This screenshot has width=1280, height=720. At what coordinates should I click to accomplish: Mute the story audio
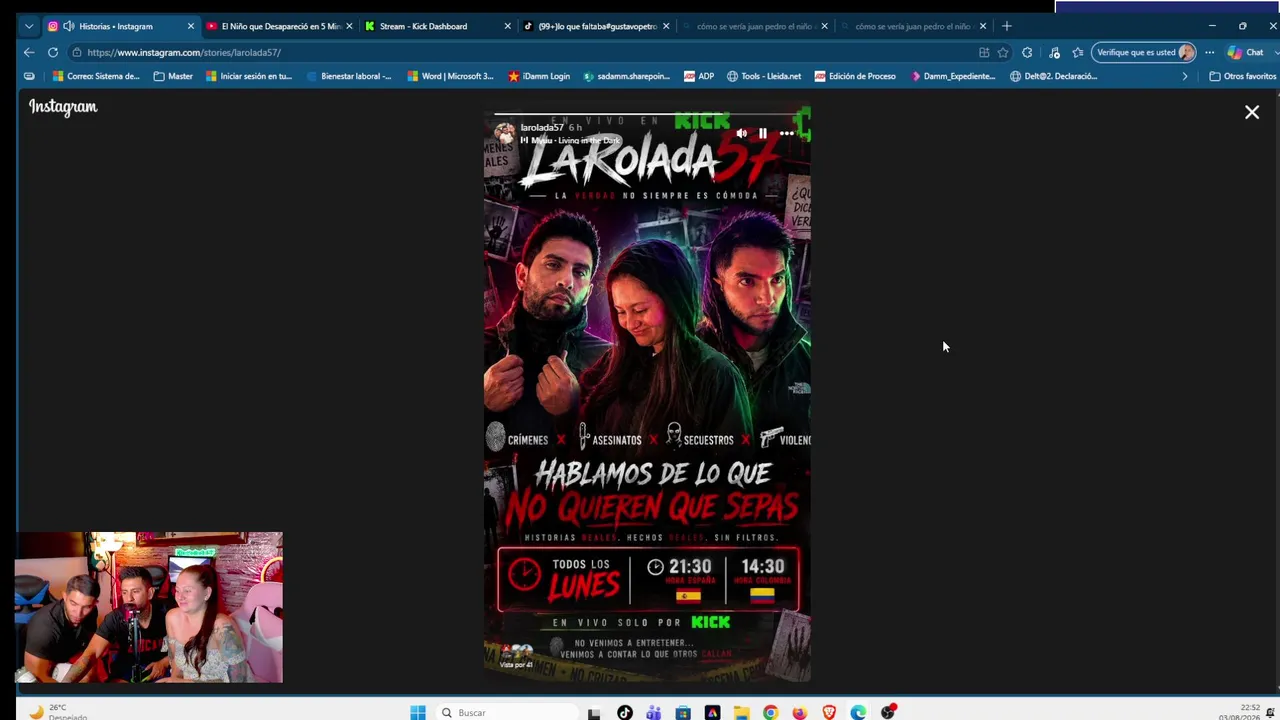[x=741, y=133]
